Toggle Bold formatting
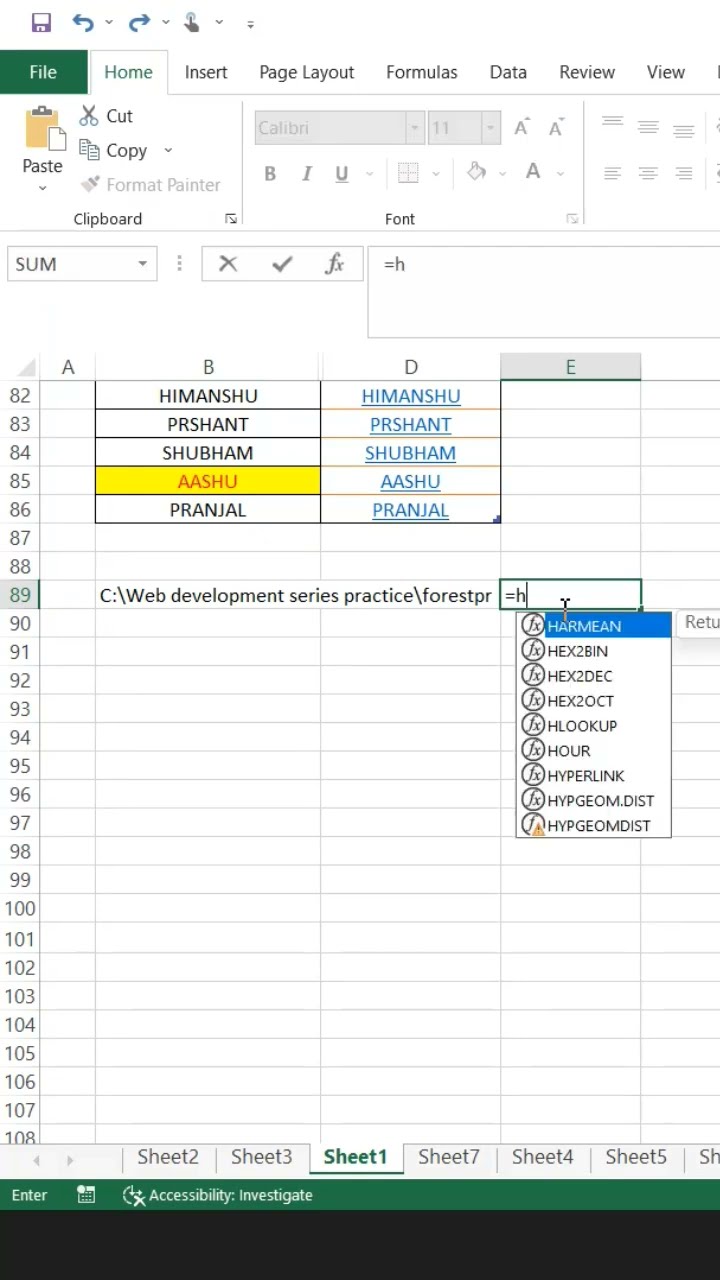The width and height of the screenshot is (720, 1280). pos(270,174)
